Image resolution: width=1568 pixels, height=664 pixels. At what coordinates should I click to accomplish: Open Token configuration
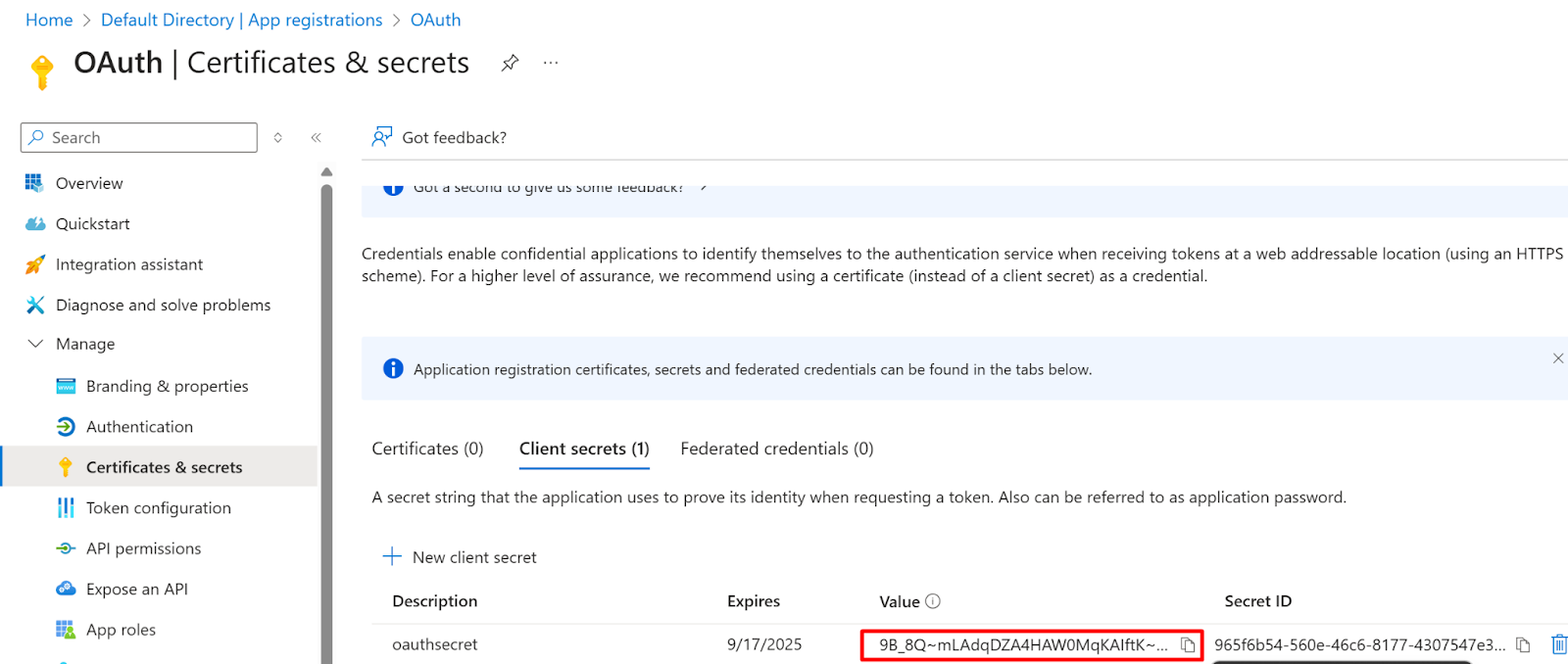coord(159,508)
